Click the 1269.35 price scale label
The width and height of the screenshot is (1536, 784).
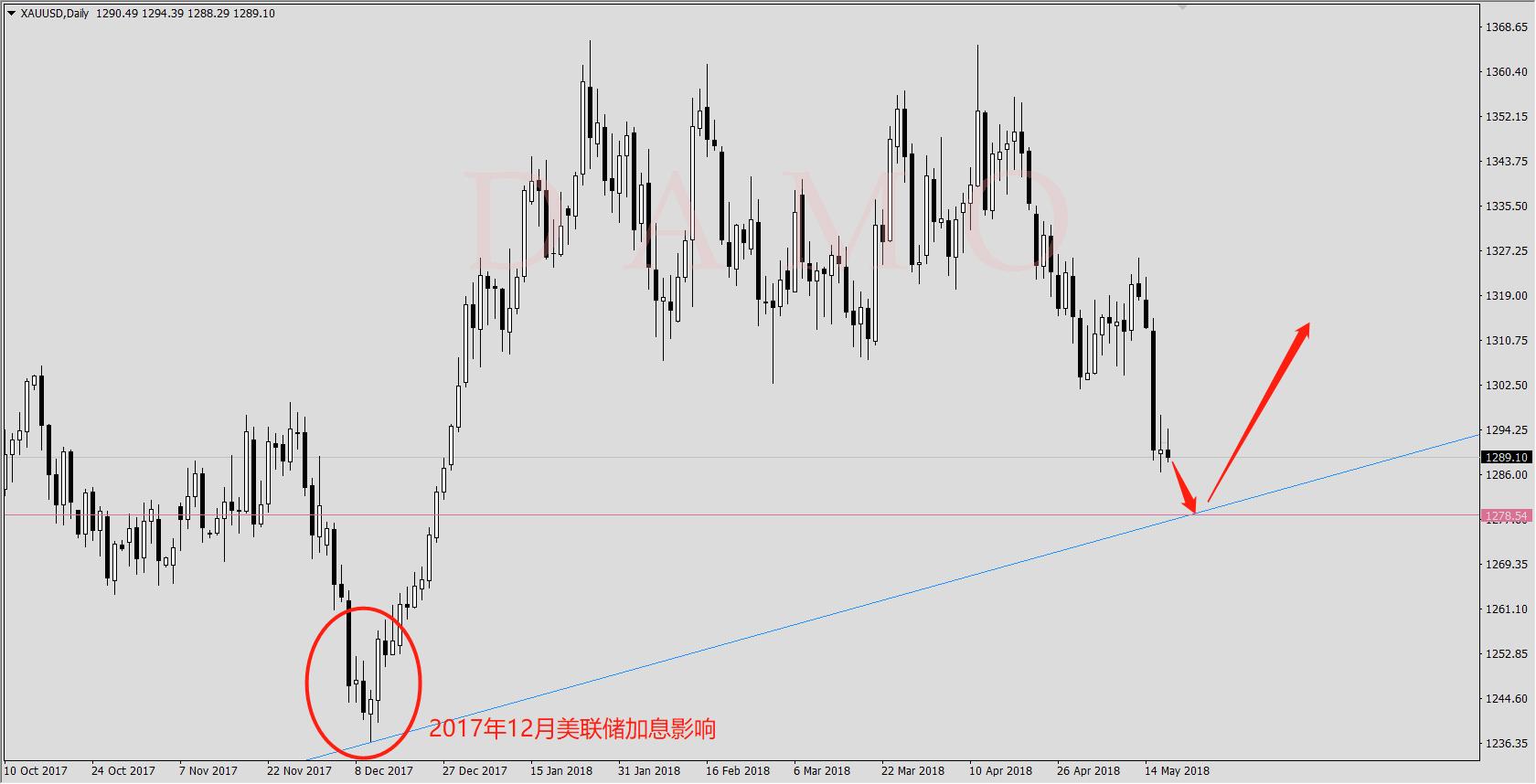(x=1507, y=565)
